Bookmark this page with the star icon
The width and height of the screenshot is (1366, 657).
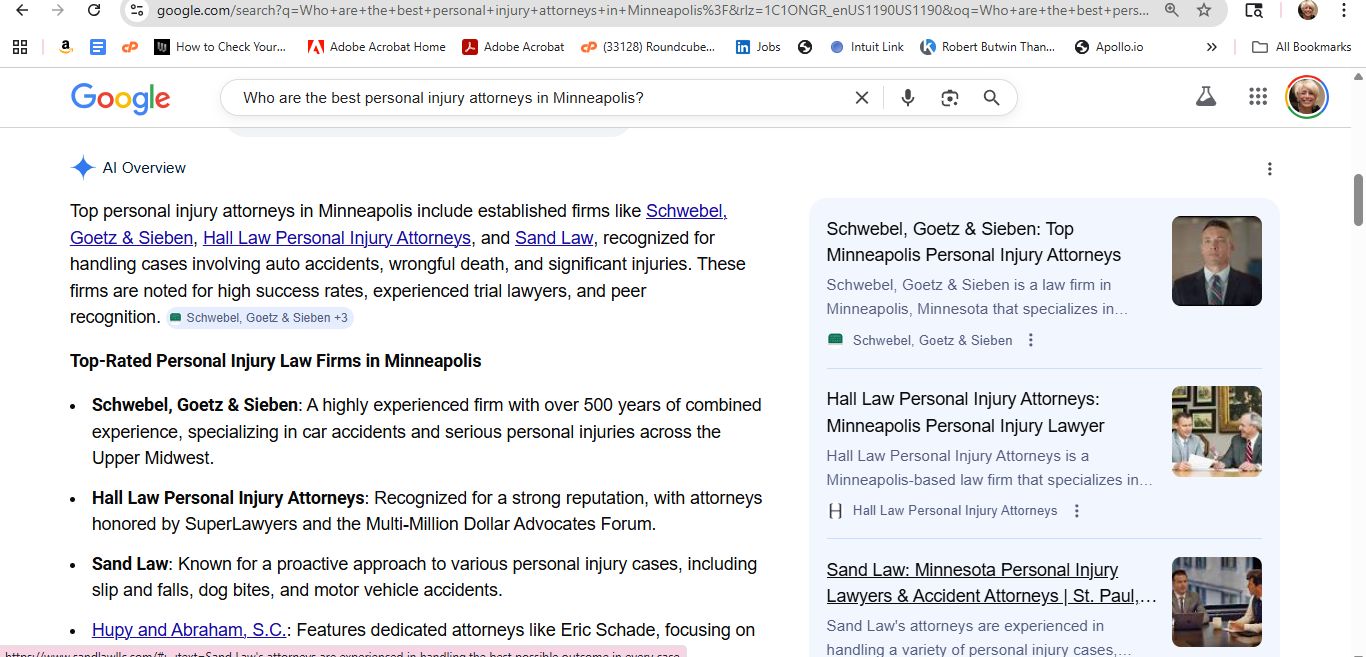coord(1204,10)
